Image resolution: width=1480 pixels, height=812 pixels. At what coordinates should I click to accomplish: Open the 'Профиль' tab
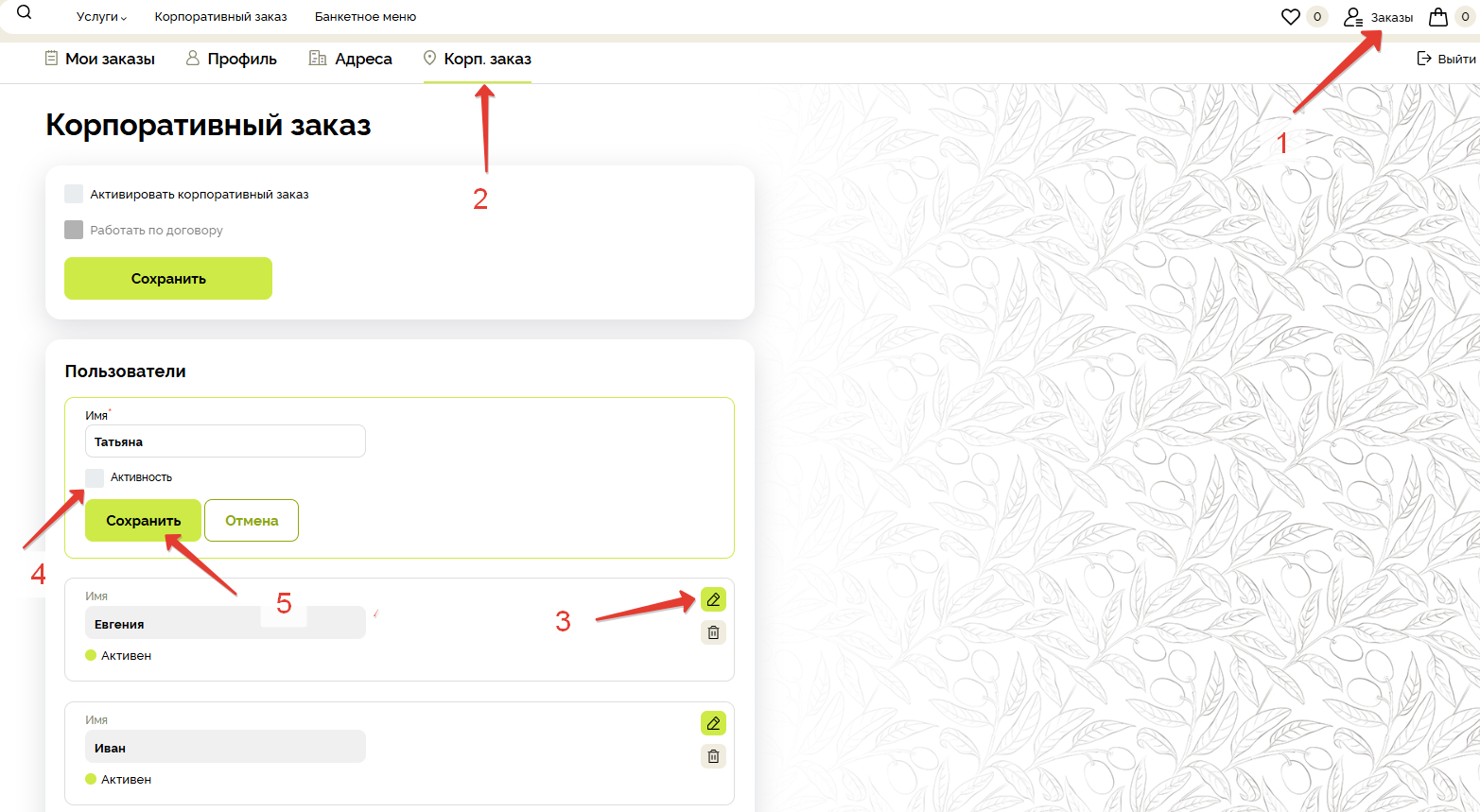click(x=232, y=59)
